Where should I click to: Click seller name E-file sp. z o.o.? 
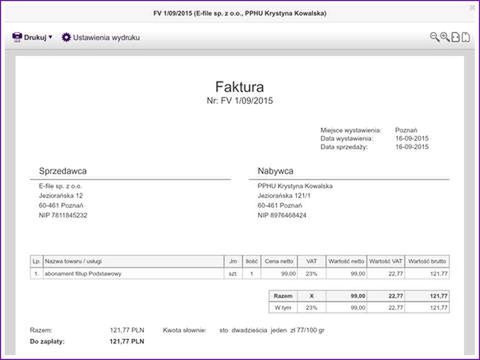coord(60,186)
